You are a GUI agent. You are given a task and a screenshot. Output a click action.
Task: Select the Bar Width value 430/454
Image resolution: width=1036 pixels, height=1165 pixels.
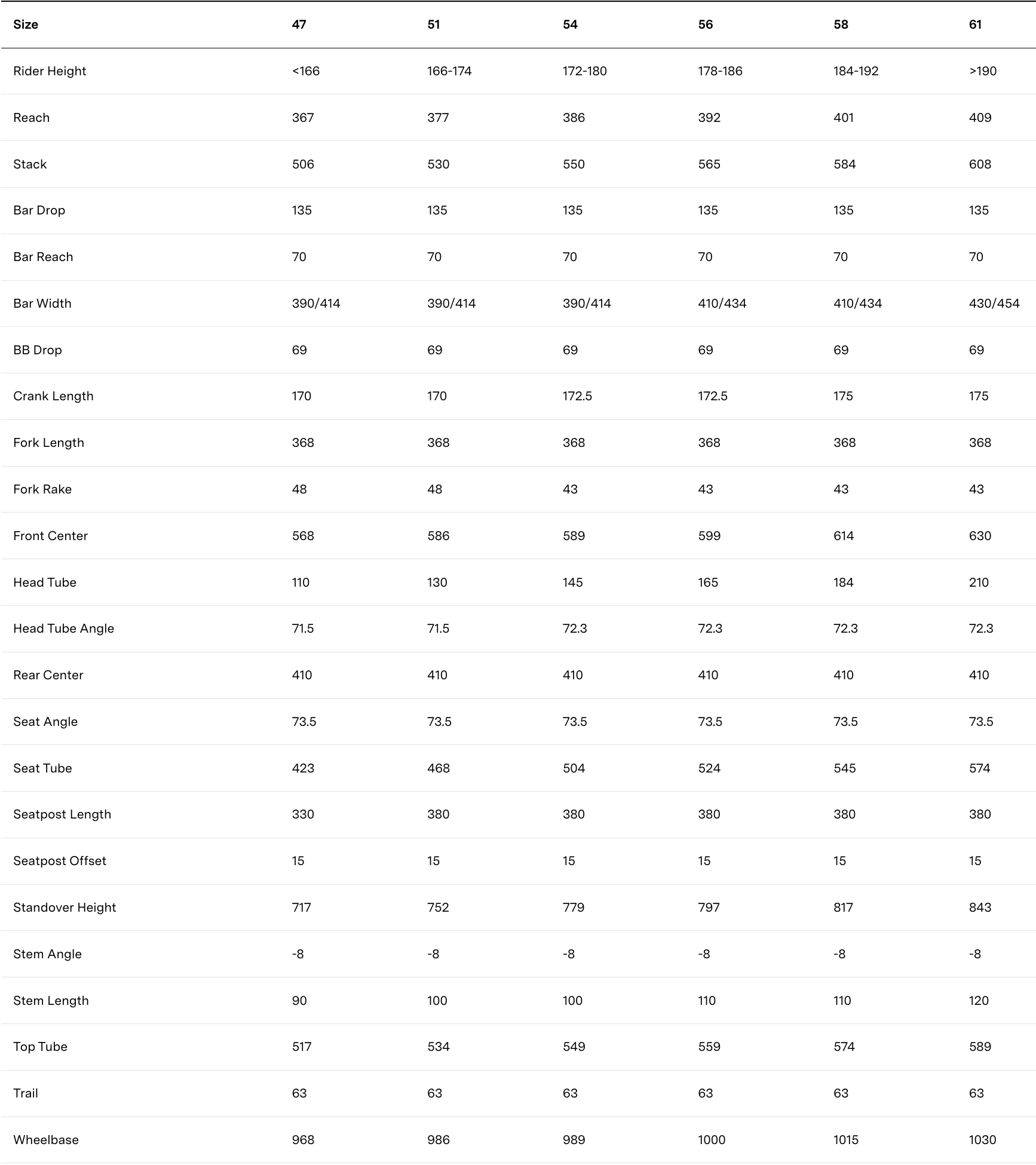click(994, 303)
